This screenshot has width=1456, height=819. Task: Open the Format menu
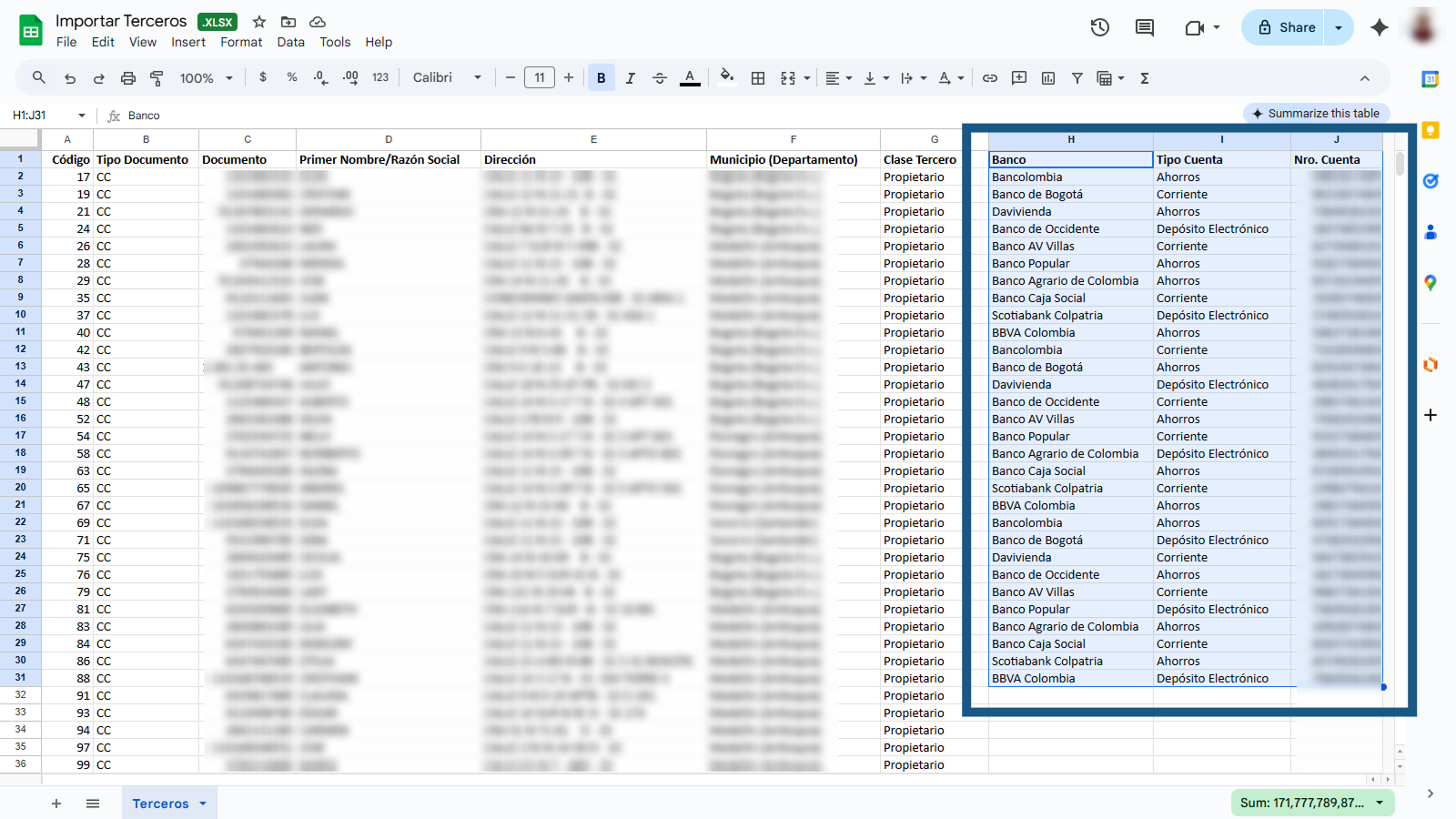(241, 42)
